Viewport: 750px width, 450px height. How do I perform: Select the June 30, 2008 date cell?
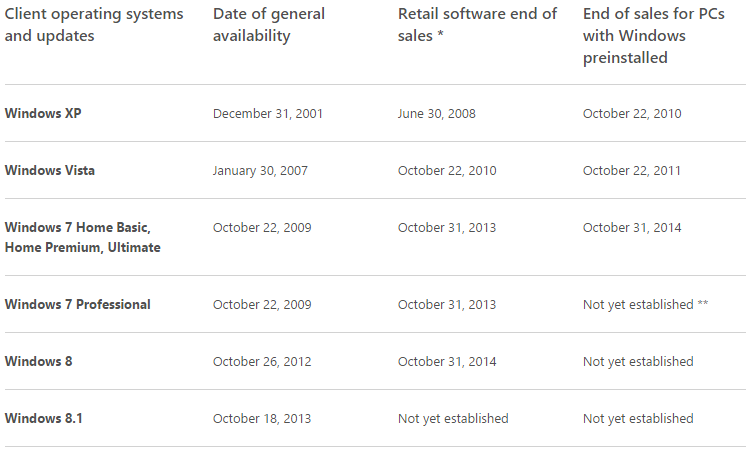pos(437,114)
